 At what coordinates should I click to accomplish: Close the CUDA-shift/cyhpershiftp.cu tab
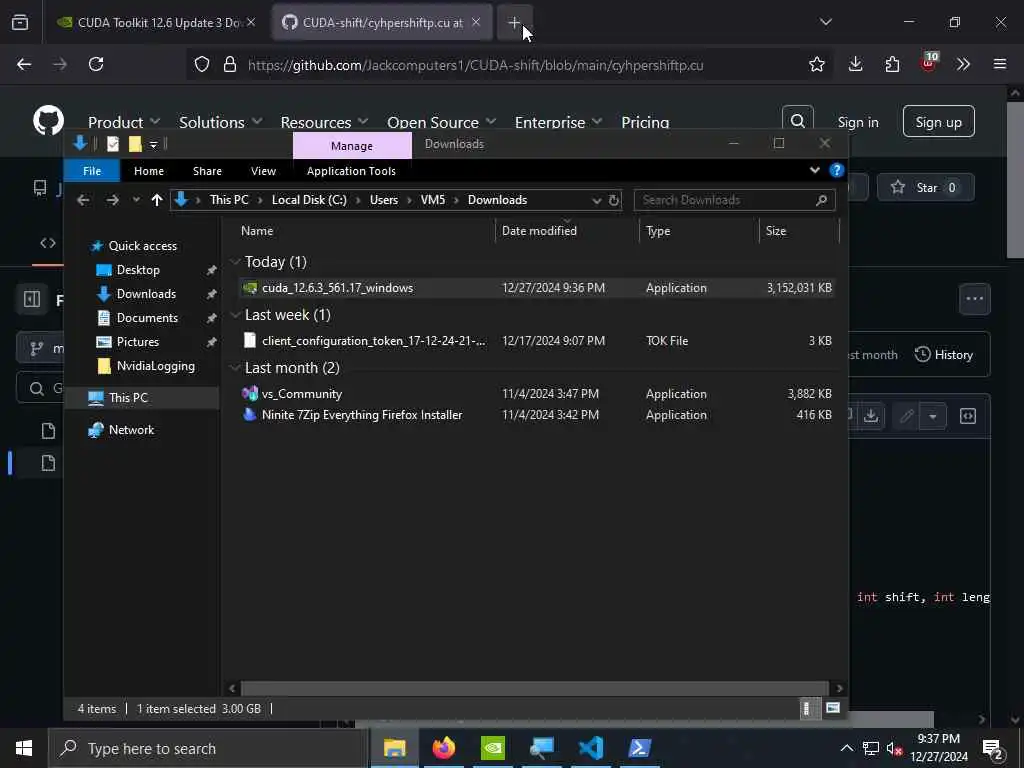click(476, 22)
